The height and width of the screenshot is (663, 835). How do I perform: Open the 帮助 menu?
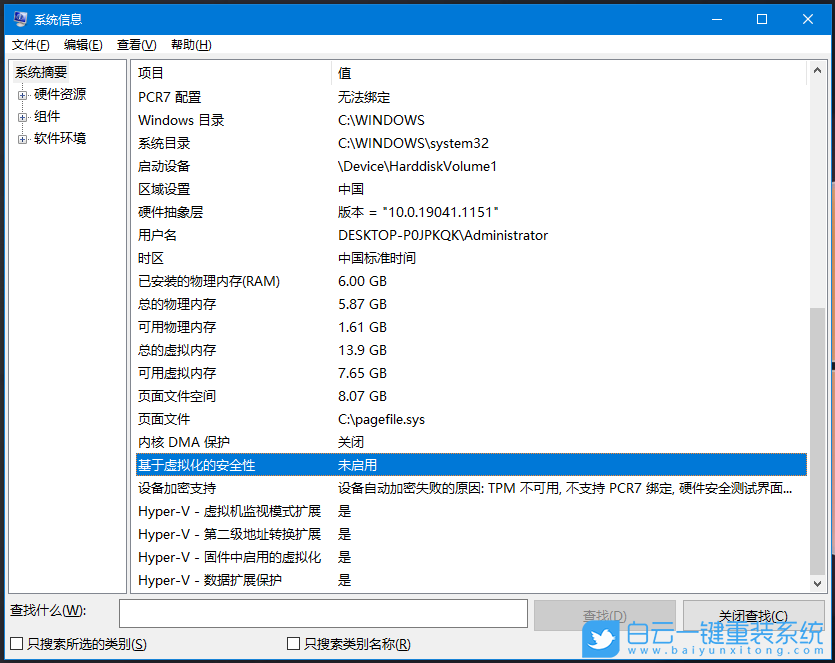tap(189, 44)
